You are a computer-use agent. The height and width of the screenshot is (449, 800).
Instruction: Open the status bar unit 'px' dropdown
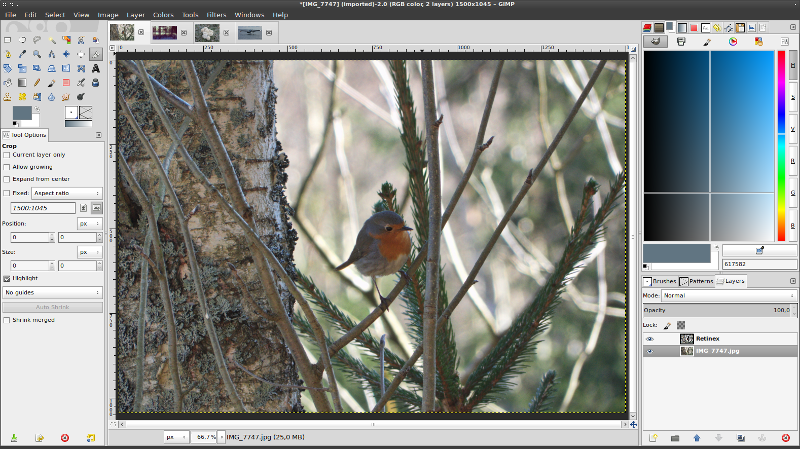tap(176, 437)
